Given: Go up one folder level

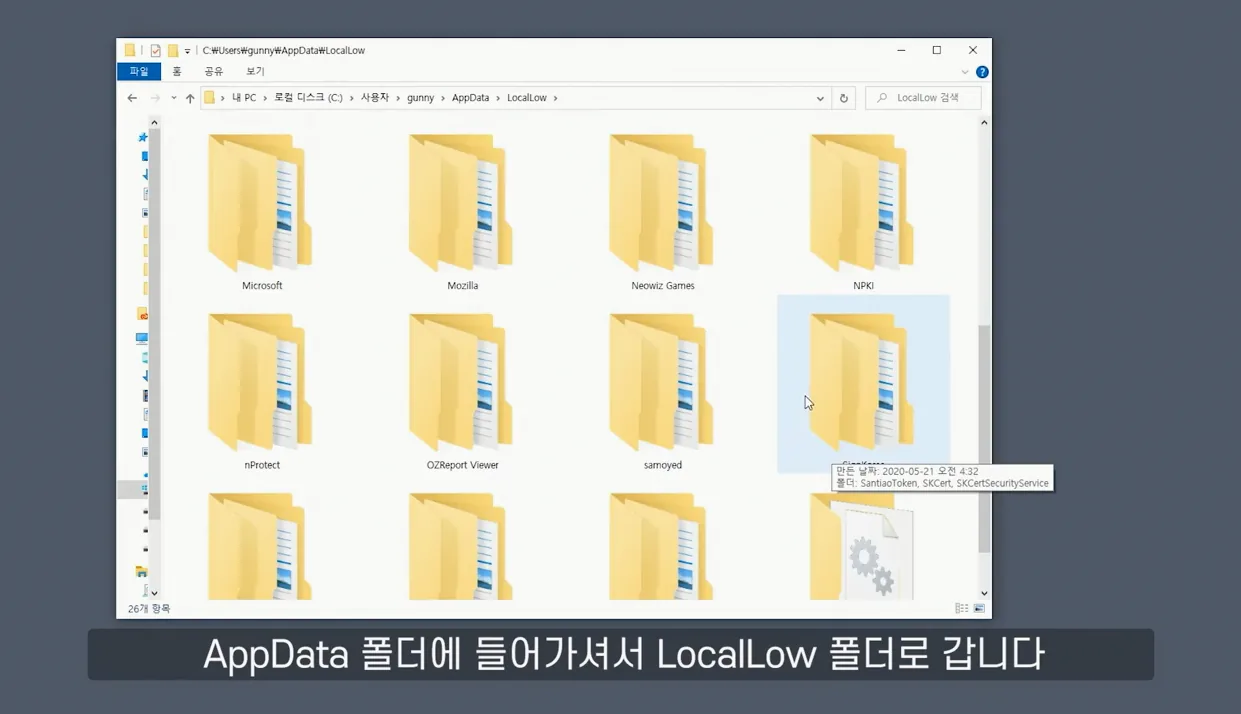Looking at the screenshot, I should coord(190,98).
